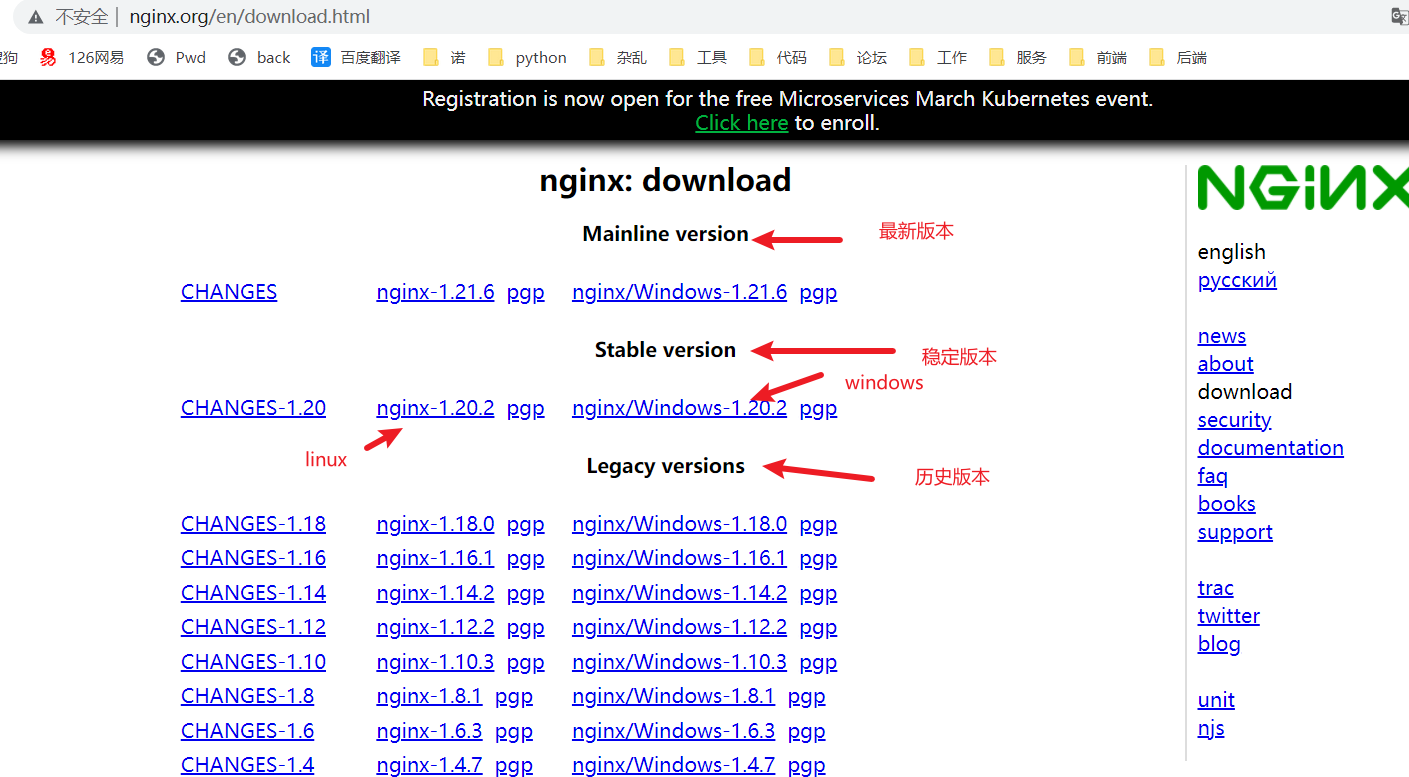The width and height of the screenshot is (1409, 777).
Task: Open the blog link
Action: pos(1219,644)
